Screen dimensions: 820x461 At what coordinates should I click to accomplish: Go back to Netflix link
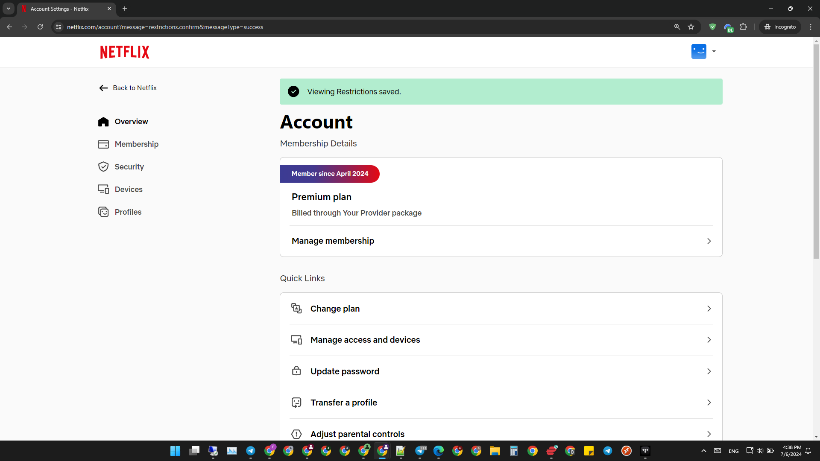click(128, 88)
